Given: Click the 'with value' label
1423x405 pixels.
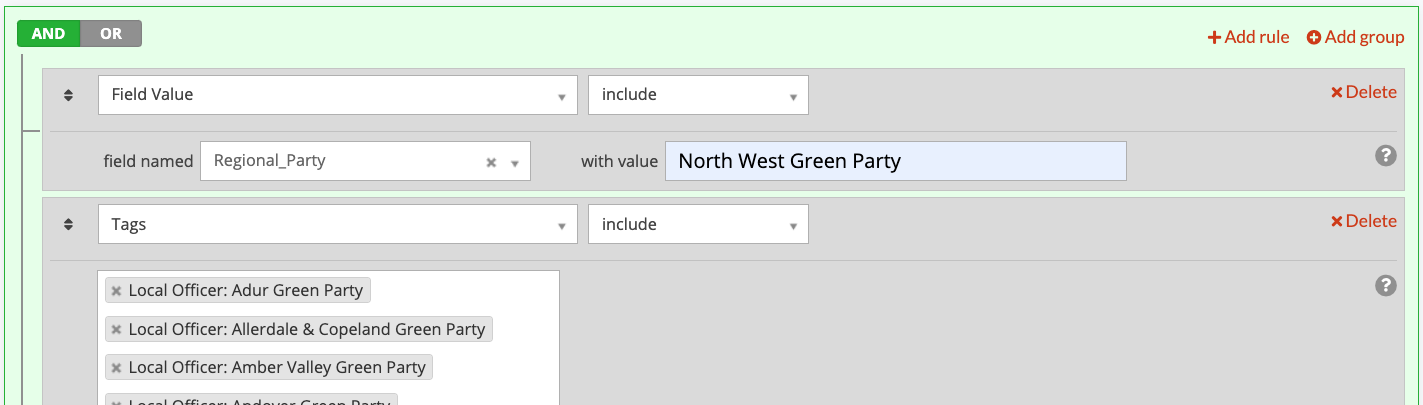Looking at the screenshot, I should coord(620,161).
